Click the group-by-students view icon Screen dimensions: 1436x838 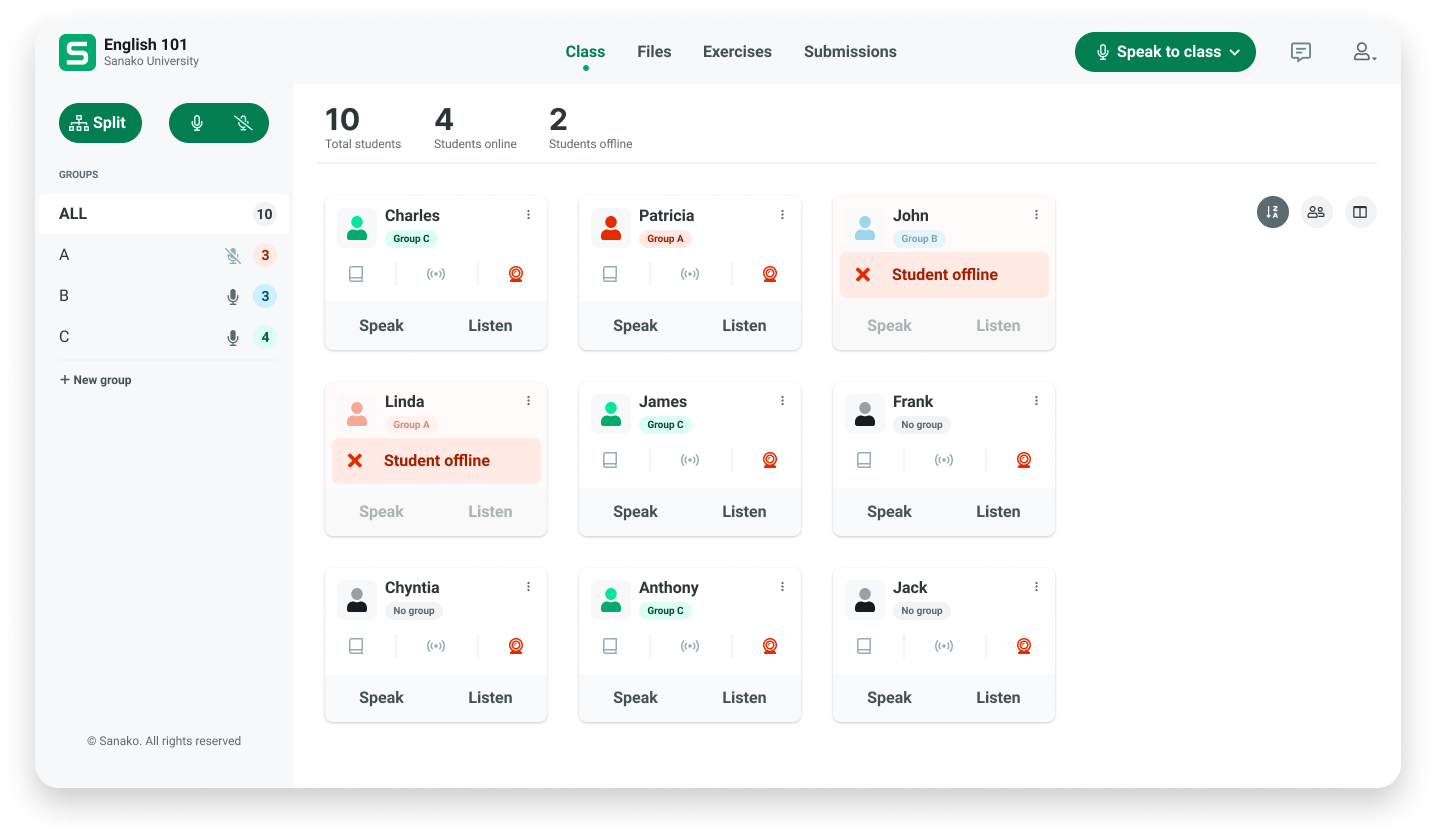[x=1316, y=212]
